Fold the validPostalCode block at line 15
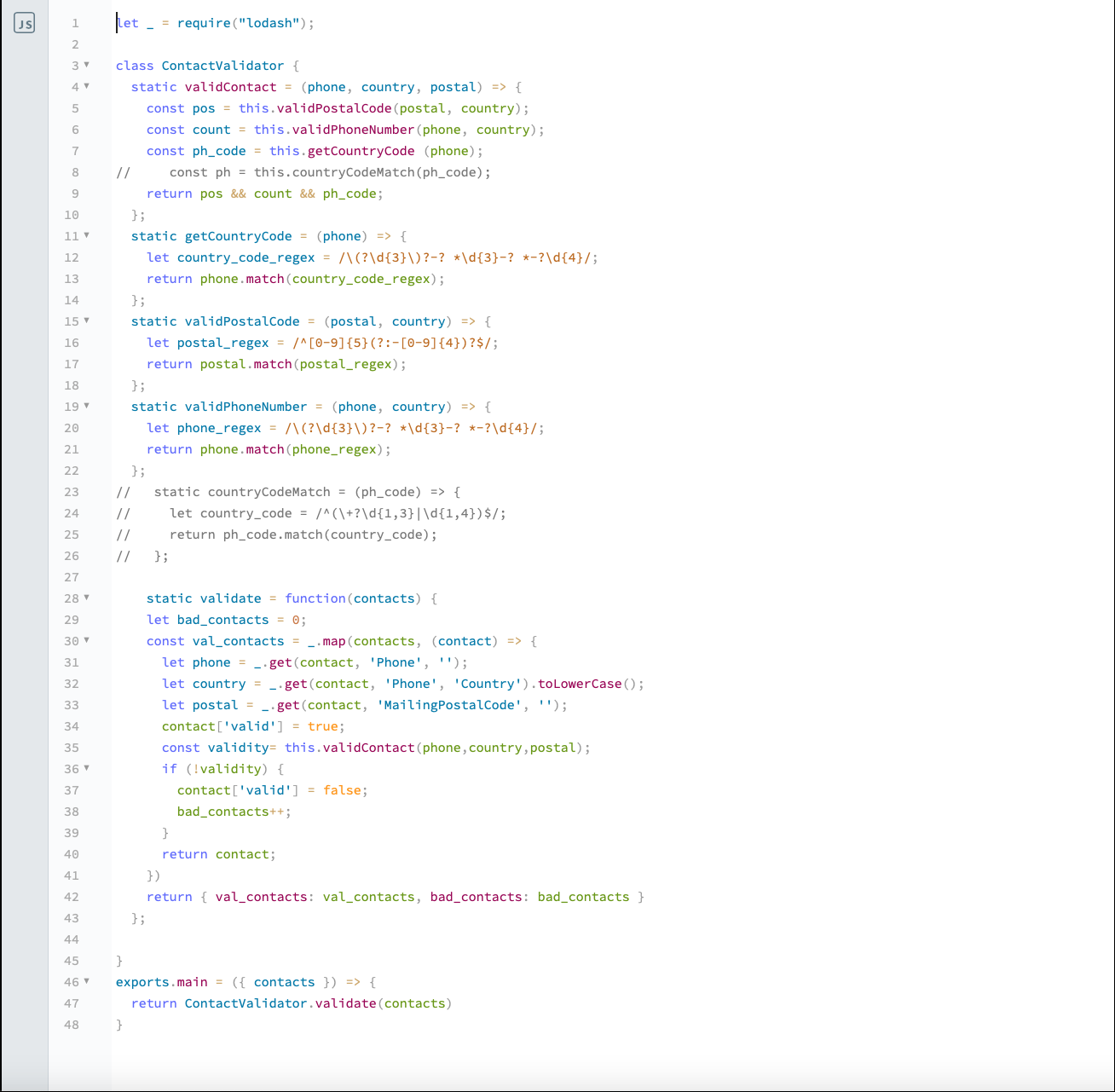 tap(86, 321)
